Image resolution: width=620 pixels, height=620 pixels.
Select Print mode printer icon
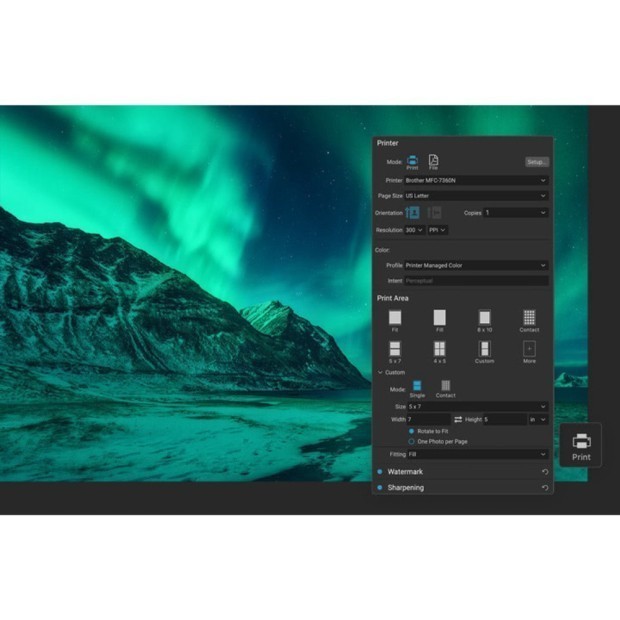(412, 160)
